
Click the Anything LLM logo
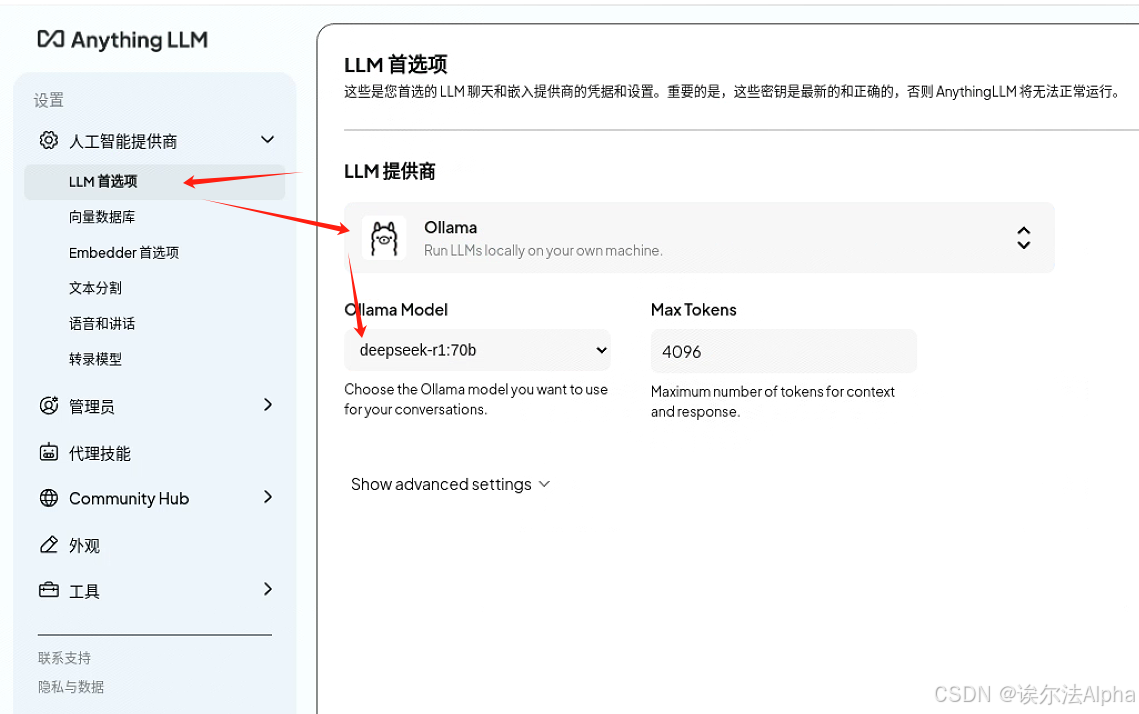(x=122, y=39)
